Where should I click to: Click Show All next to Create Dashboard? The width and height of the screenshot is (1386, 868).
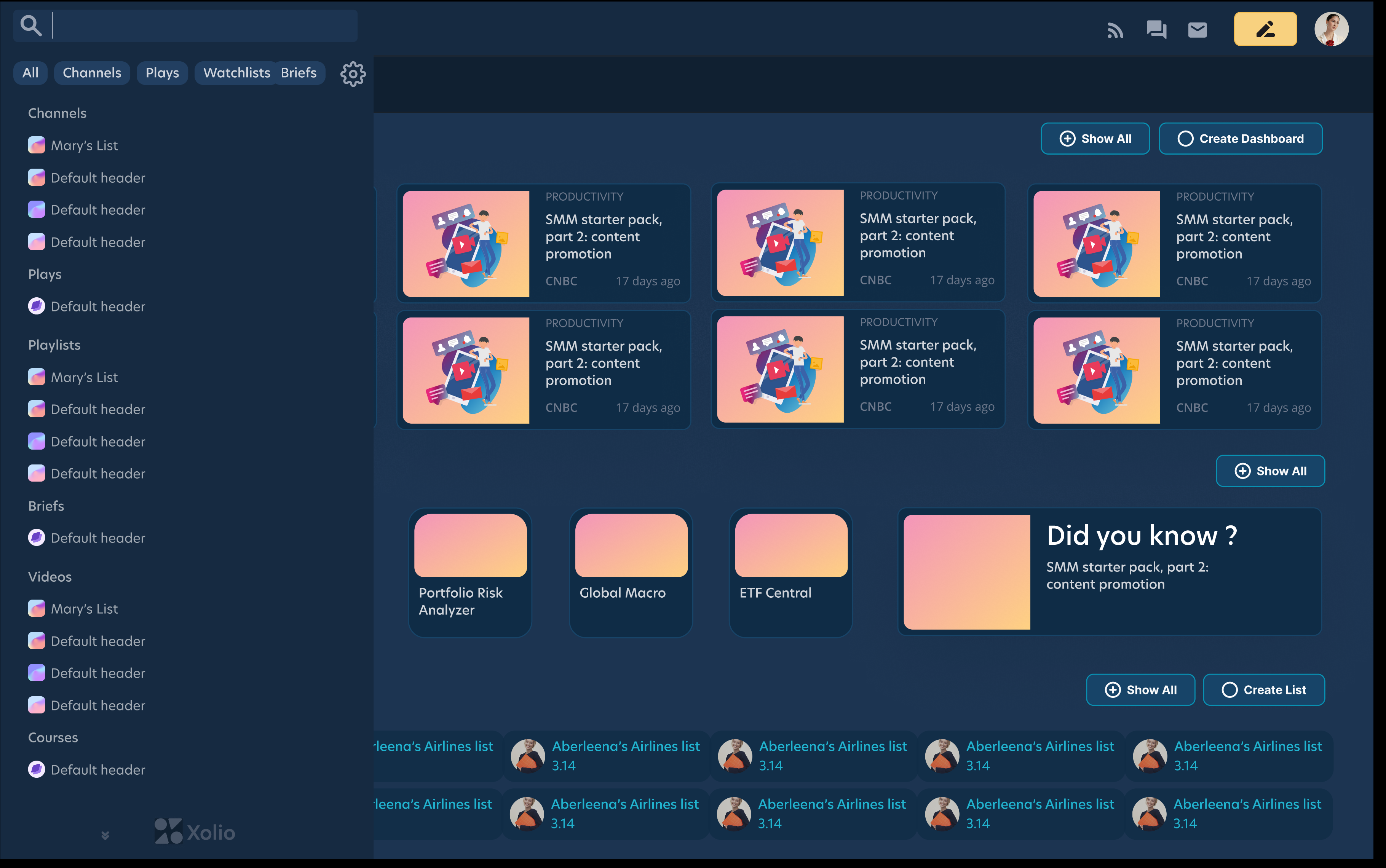pos(1095,139)
